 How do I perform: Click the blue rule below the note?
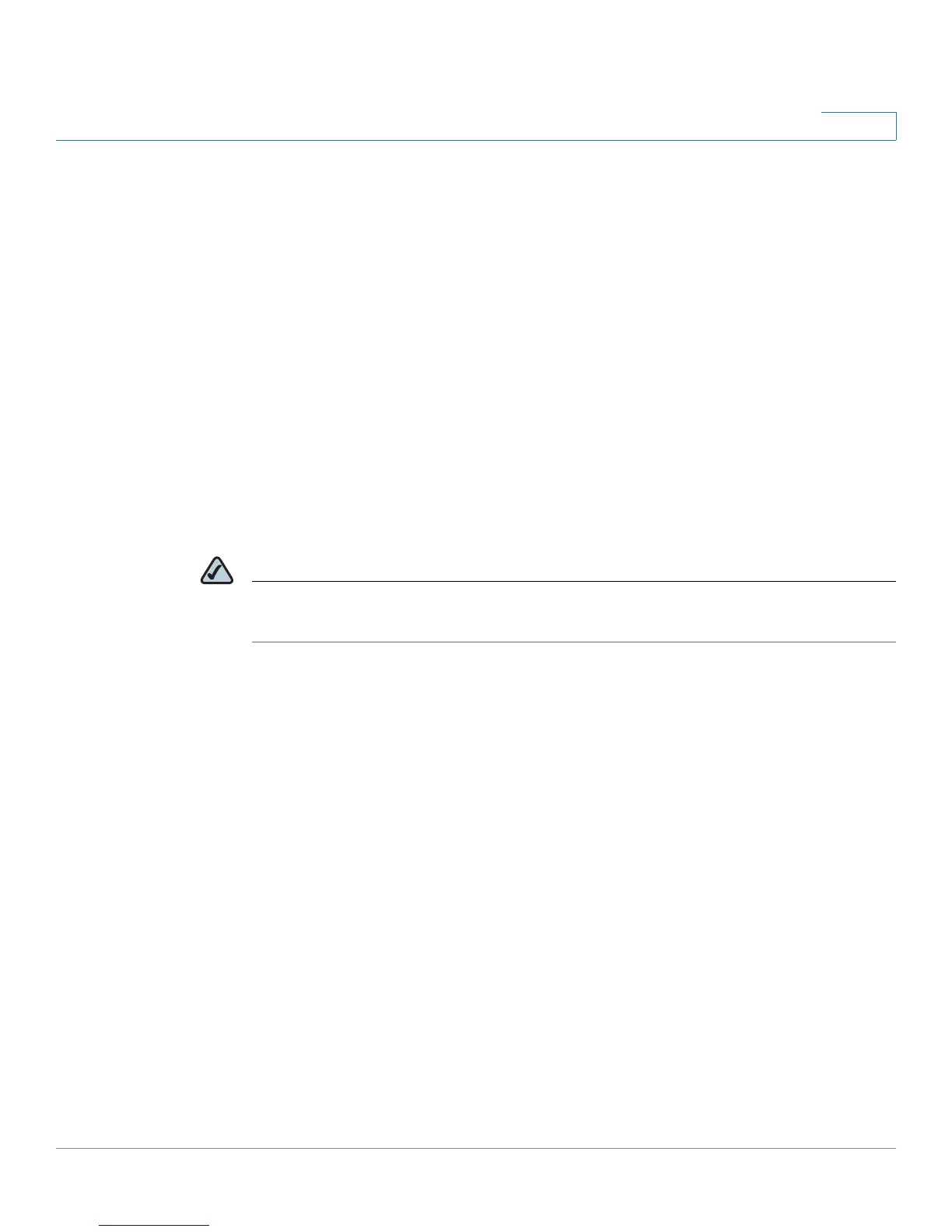(x=574, y=642)
